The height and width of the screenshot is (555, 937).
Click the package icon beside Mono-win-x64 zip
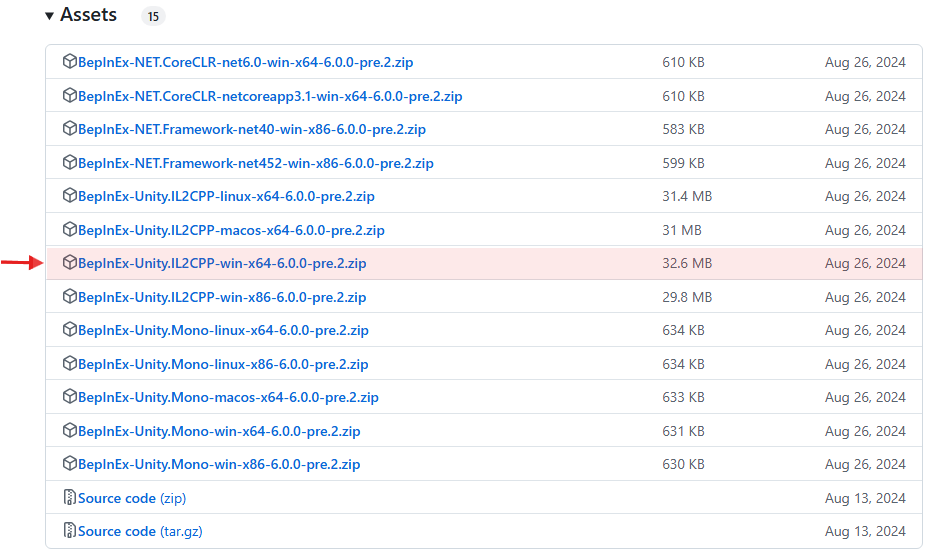[70, 430]
